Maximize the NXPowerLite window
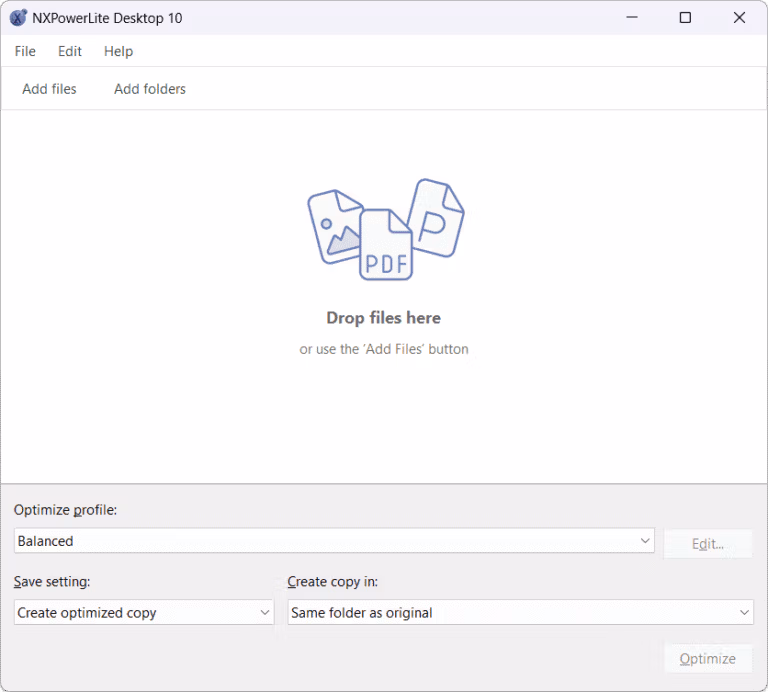Screen dimensions: 768x692 pos(685,18)
